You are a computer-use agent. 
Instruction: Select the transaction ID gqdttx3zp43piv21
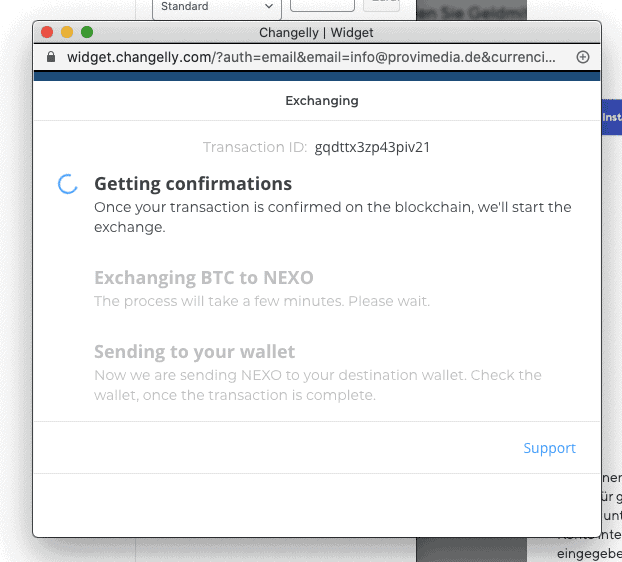(x=372, y=147)
